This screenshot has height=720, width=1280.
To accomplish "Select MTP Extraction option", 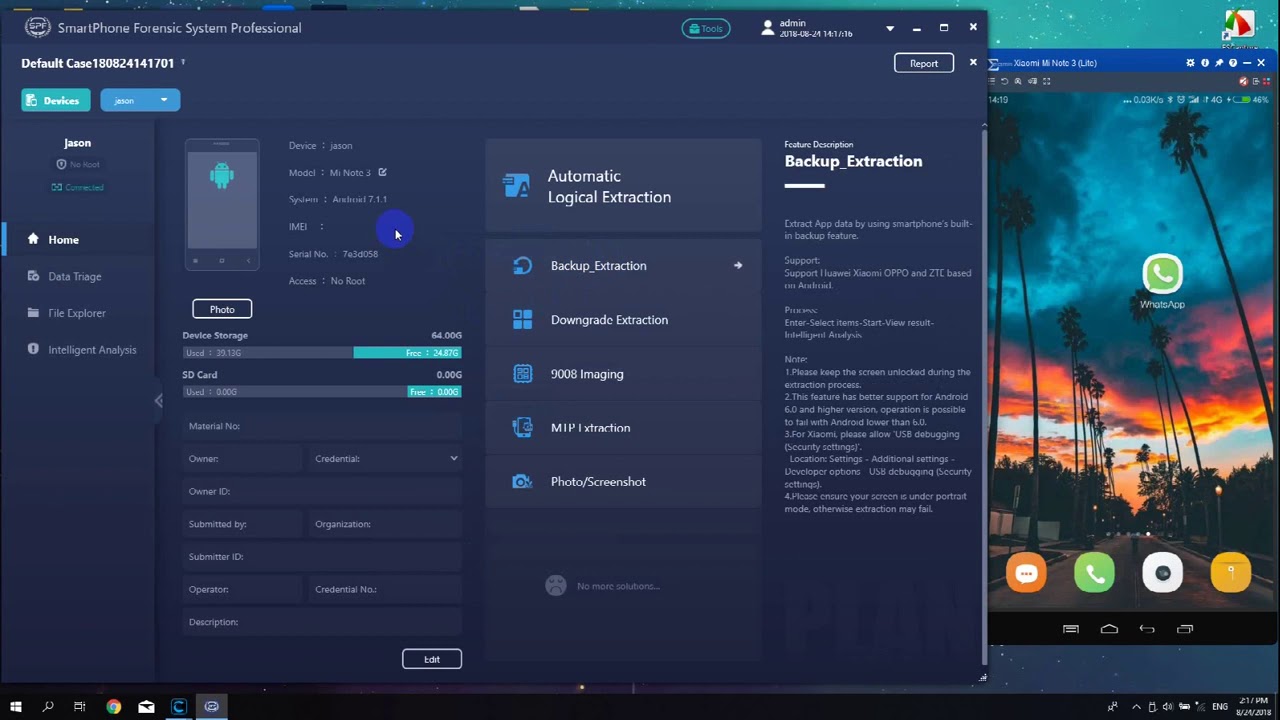I will pos(623,428).
